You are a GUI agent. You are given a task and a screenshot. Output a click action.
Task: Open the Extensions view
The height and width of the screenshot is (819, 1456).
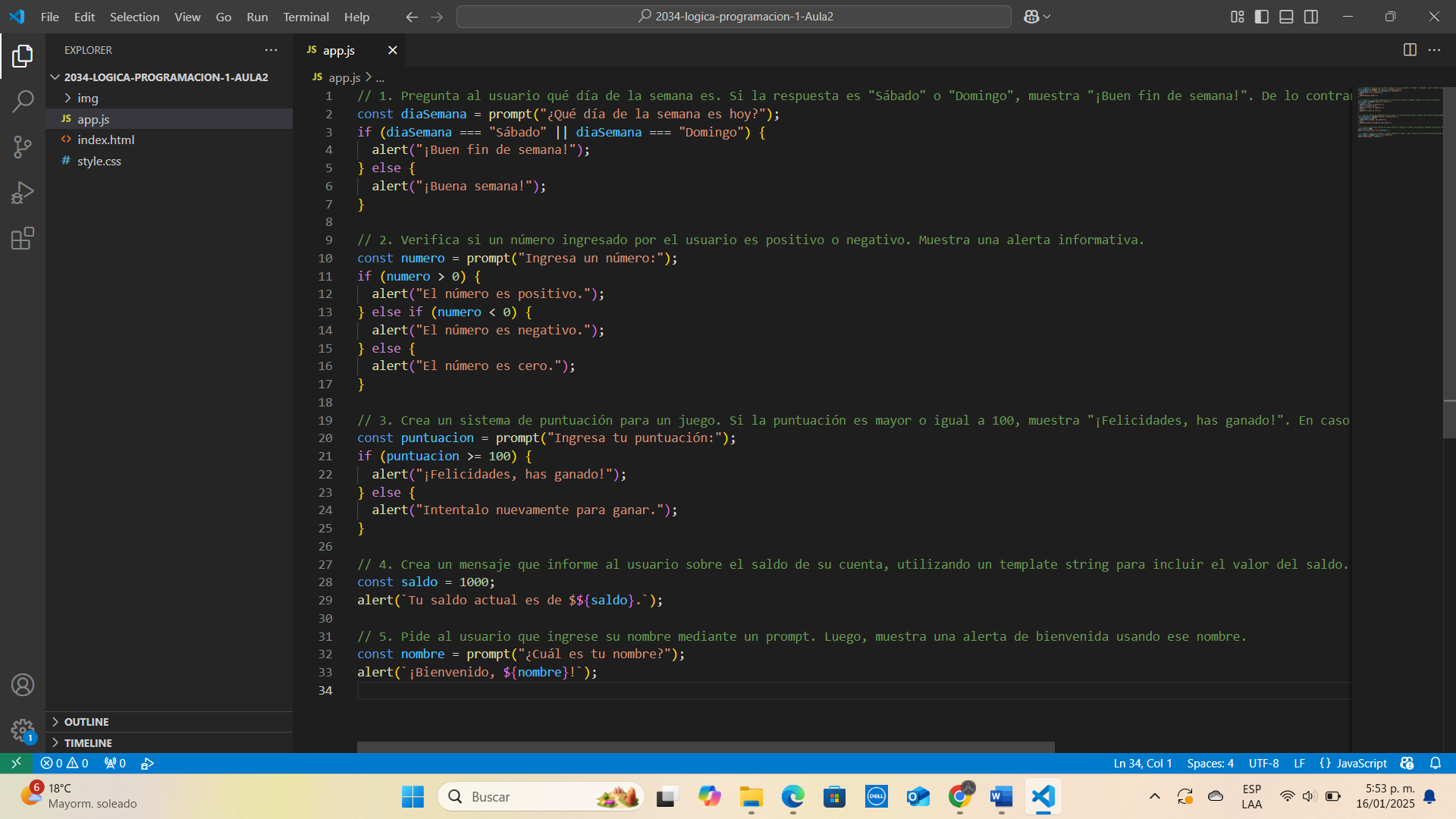click(x=23, y=239)
